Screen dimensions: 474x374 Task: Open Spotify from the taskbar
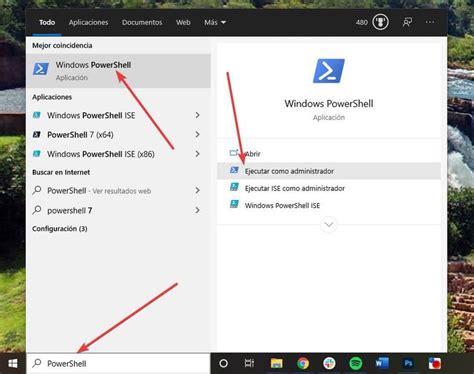point(356,363)
